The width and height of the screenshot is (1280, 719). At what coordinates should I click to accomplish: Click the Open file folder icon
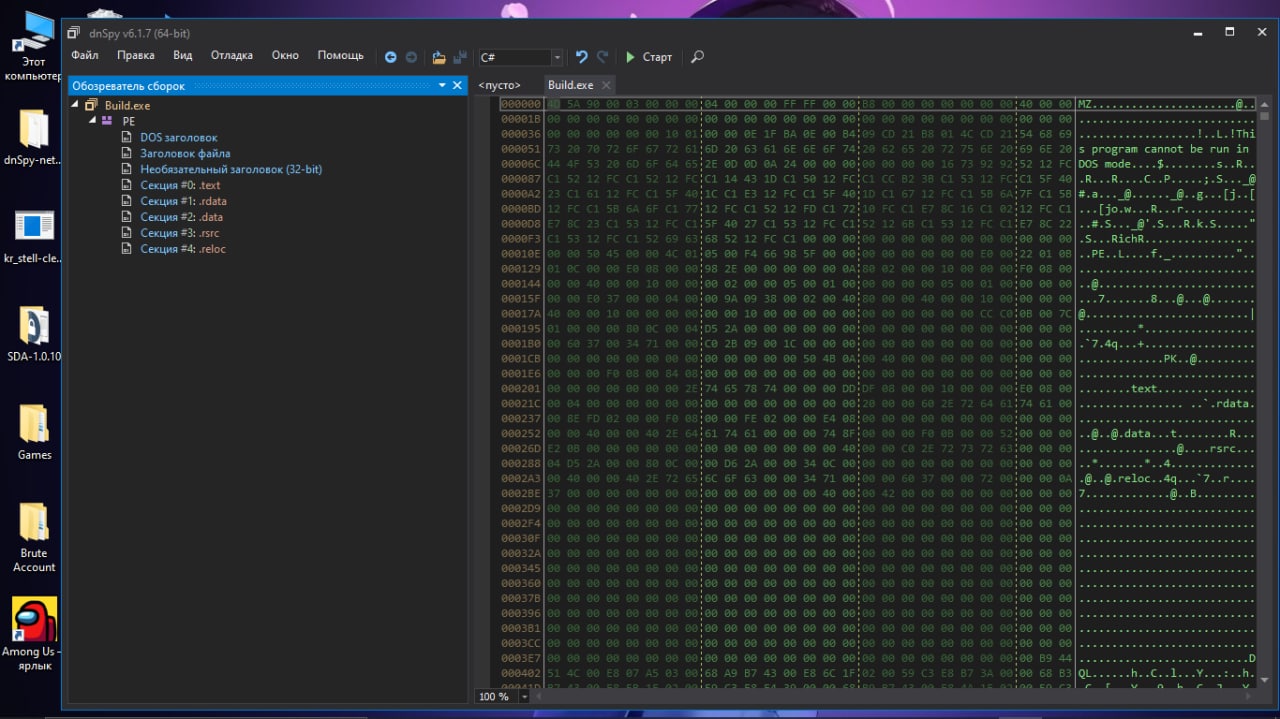(439, 57)
